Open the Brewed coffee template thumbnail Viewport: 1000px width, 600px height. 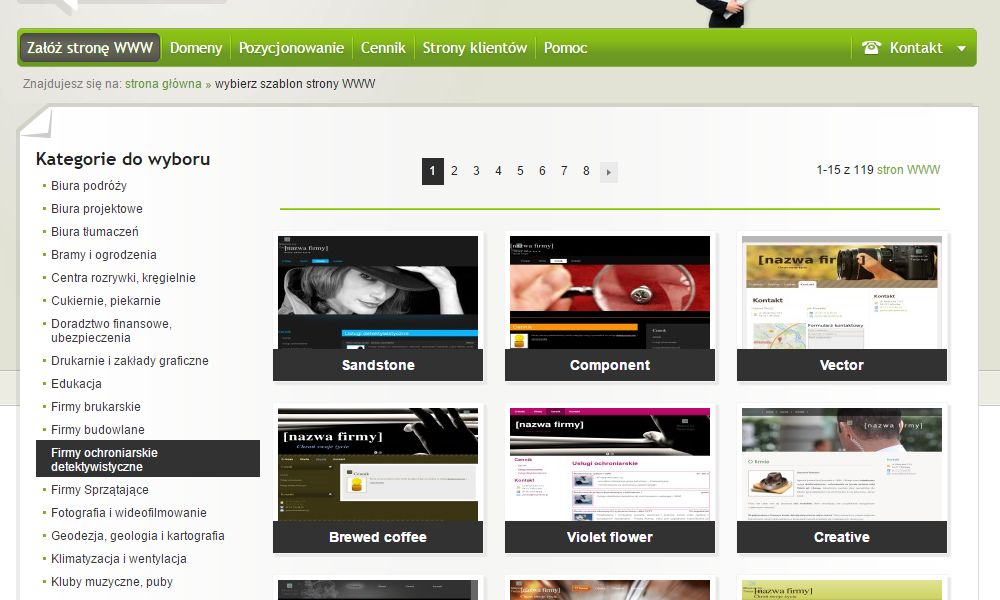[378, 464]
